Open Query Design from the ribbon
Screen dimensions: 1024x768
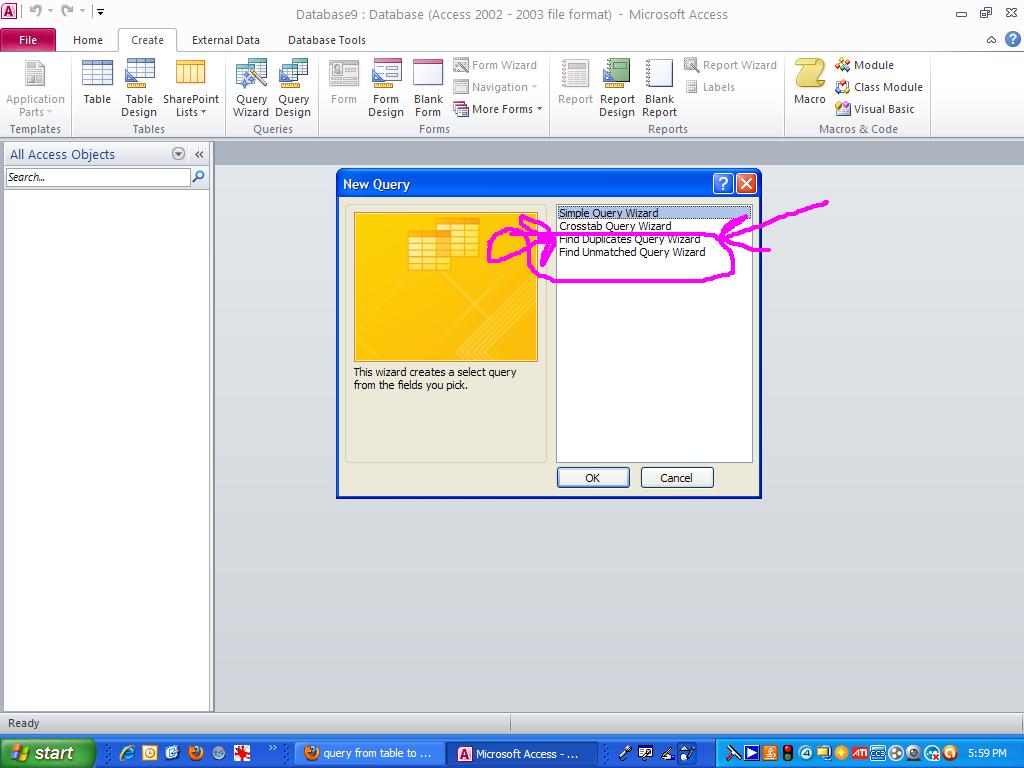click(293, 88)
